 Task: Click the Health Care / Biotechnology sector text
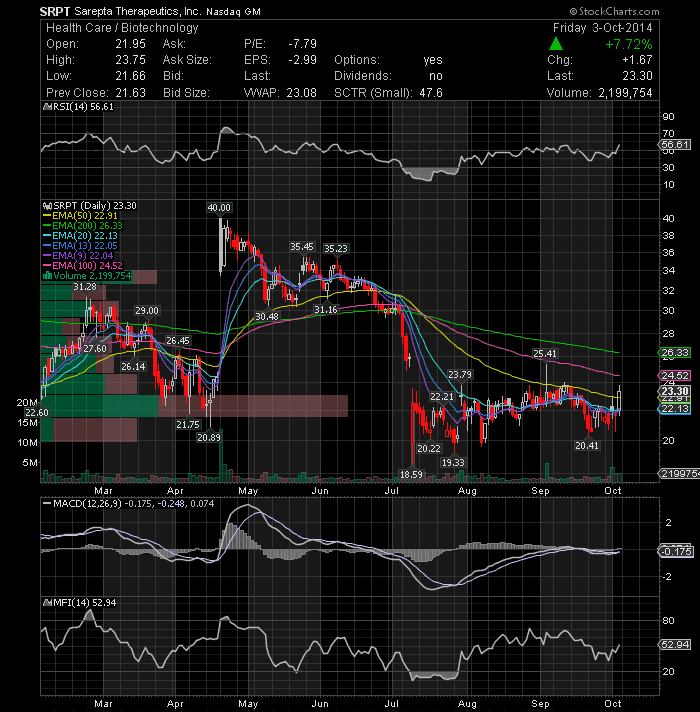click(122, 28)
